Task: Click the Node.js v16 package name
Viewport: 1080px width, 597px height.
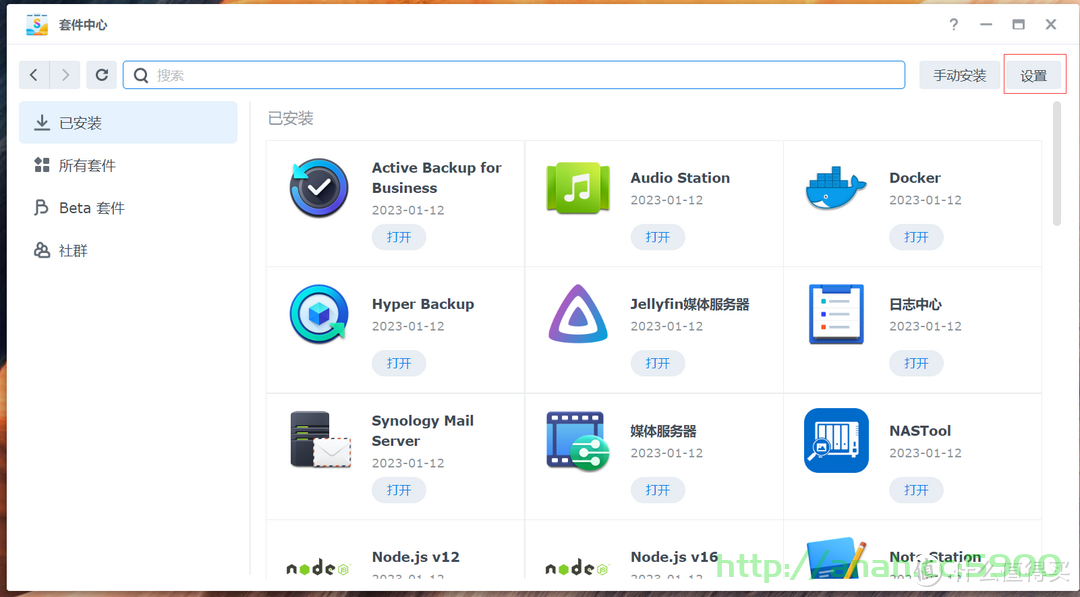Action: [x=674, y=556]
